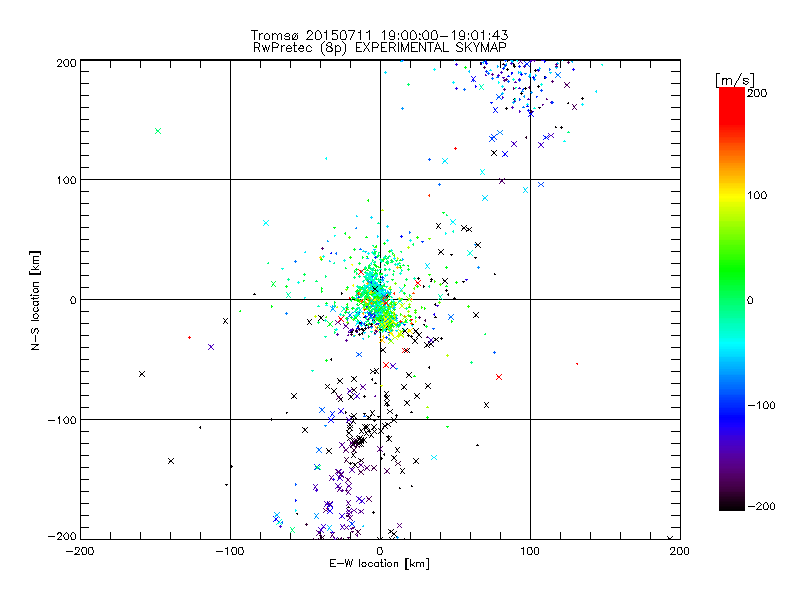
Task: Click the '100' tick label on E-W axis
Action: 530,551
